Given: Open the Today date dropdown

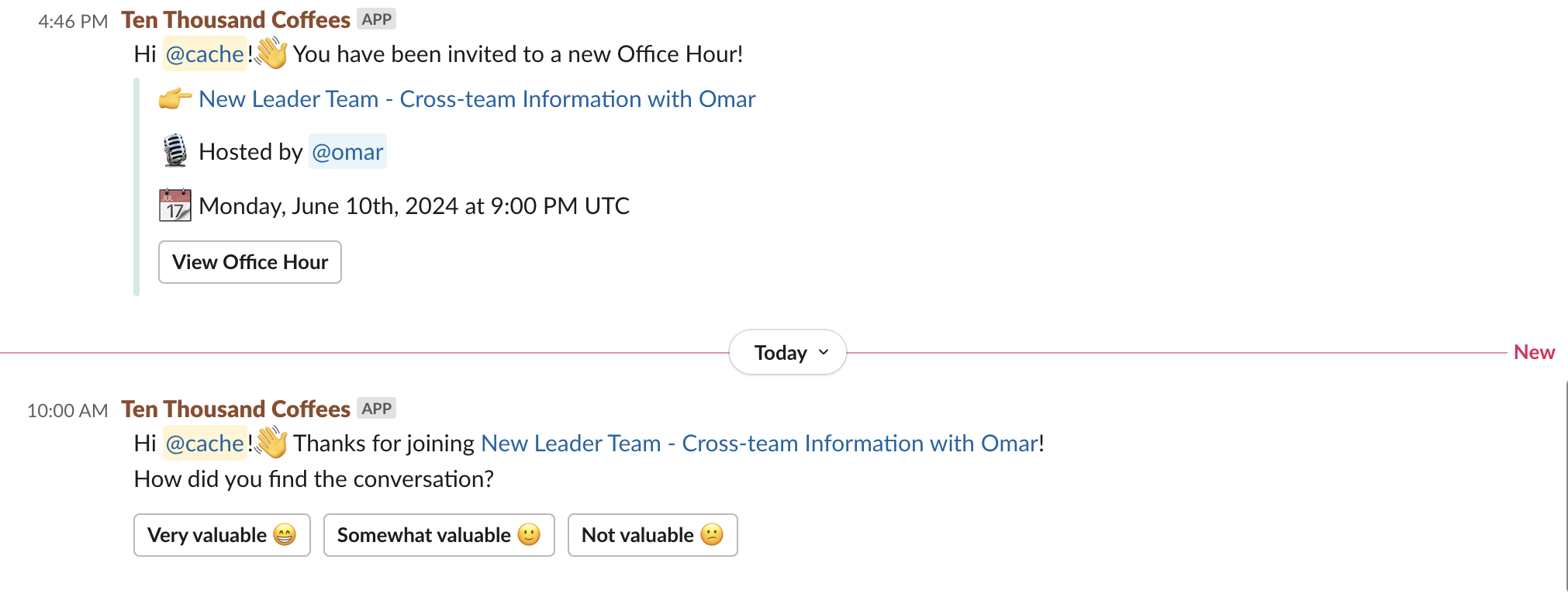Looking at the screenshot, I should pos(787,353).
